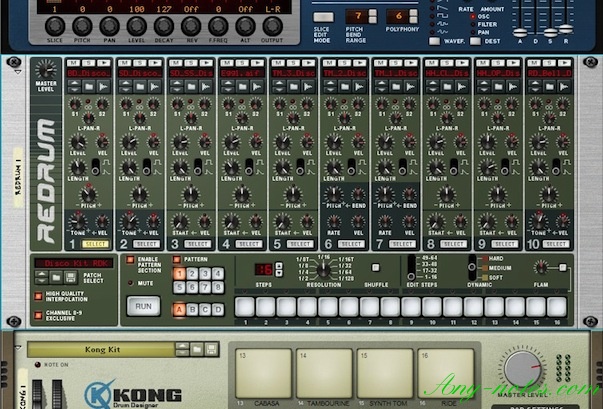
Task: Browse sample folder for Redrum channel 9
Action: point(498,87)
